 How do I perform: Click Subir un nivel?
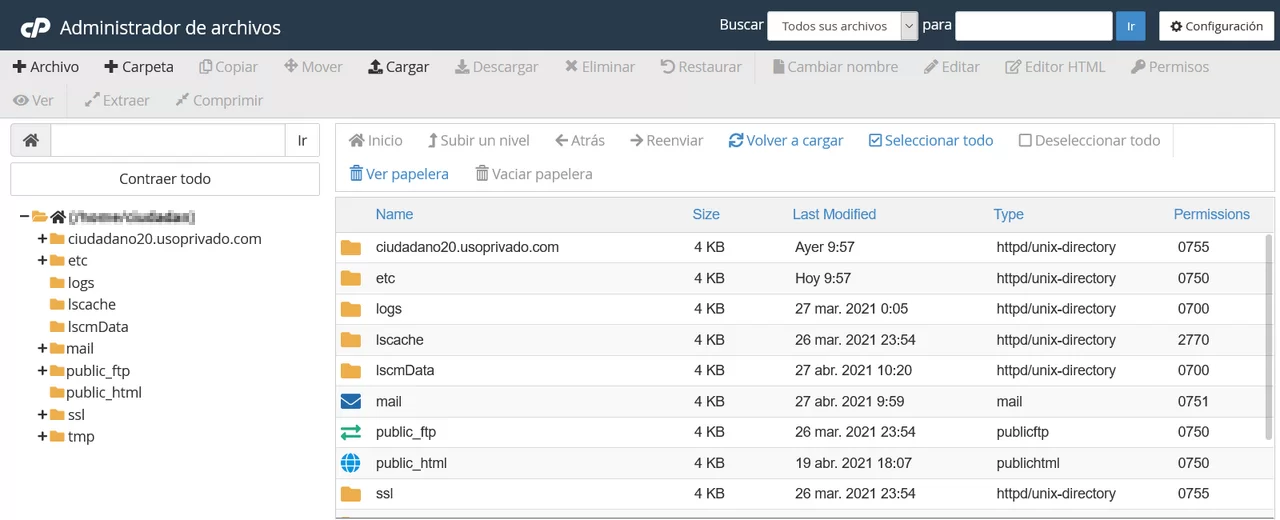point(479,141)
